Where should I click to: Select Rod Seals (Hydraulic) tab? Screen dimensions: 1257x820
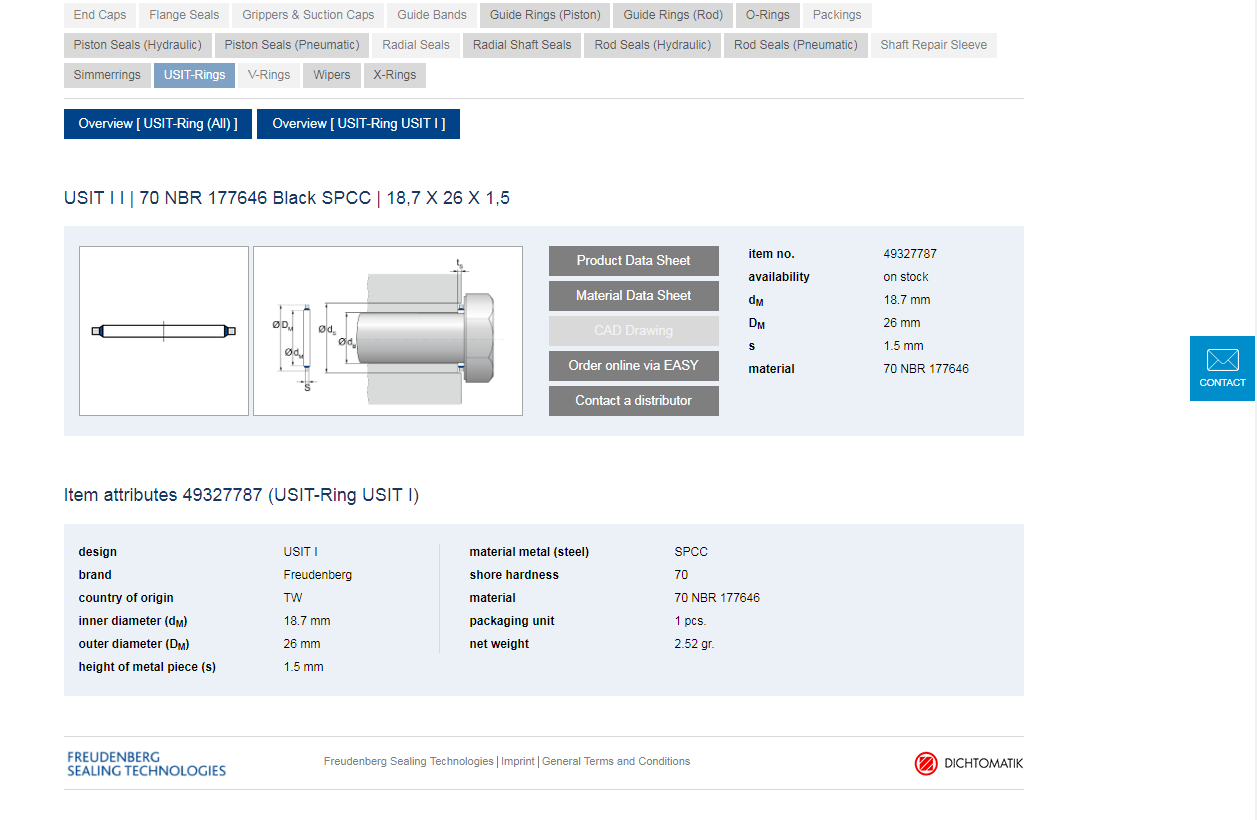tap(653, 45)
